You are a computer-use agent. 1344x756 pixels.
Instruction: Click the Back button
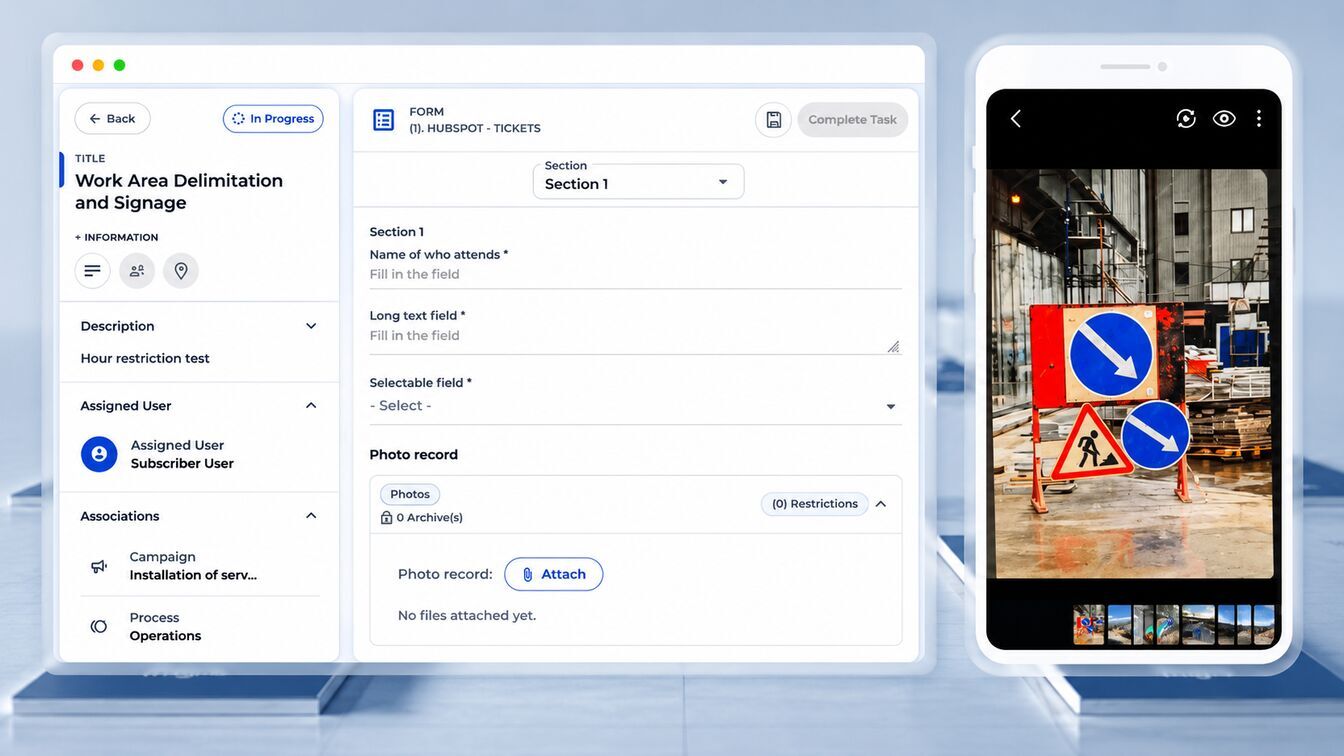tap(112, 119)
